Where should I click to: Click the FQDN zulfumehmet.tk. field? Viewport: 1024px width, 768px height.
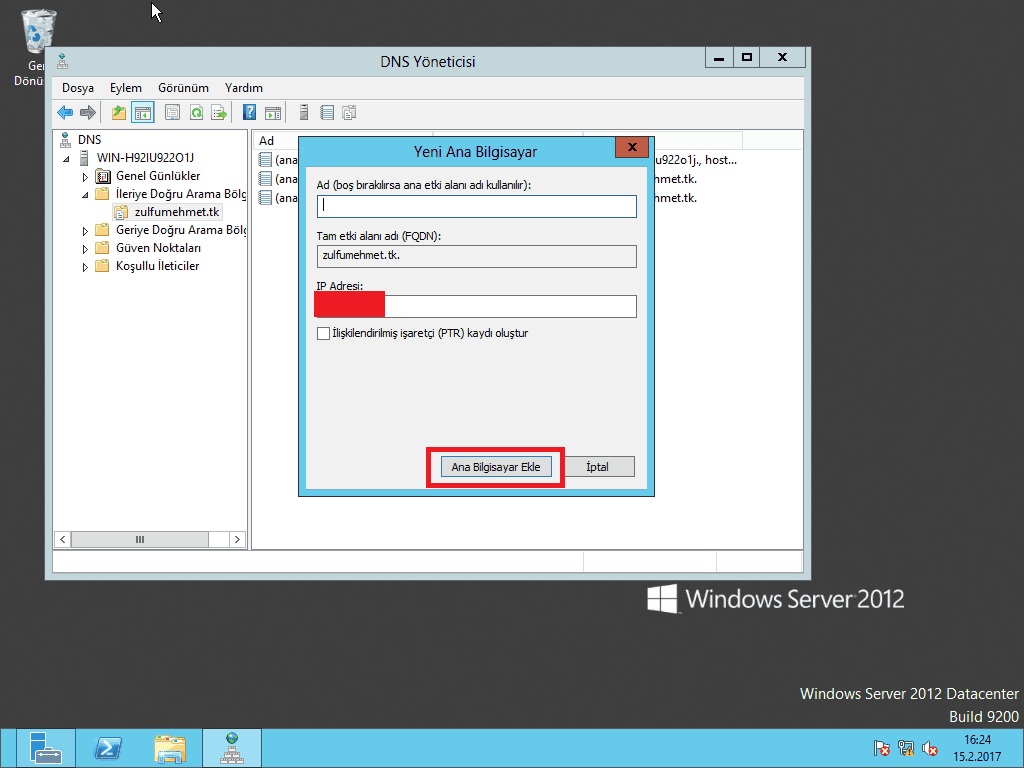pos(477,256)
